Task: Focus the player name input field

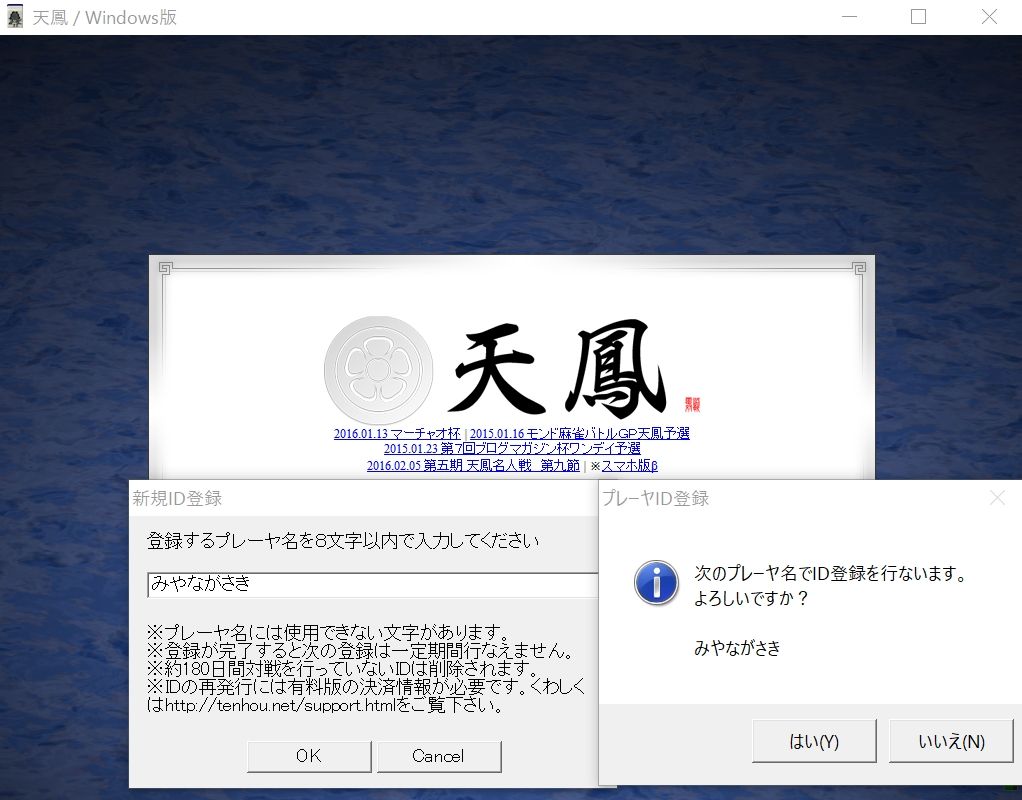Action: (x=373, y=584)
